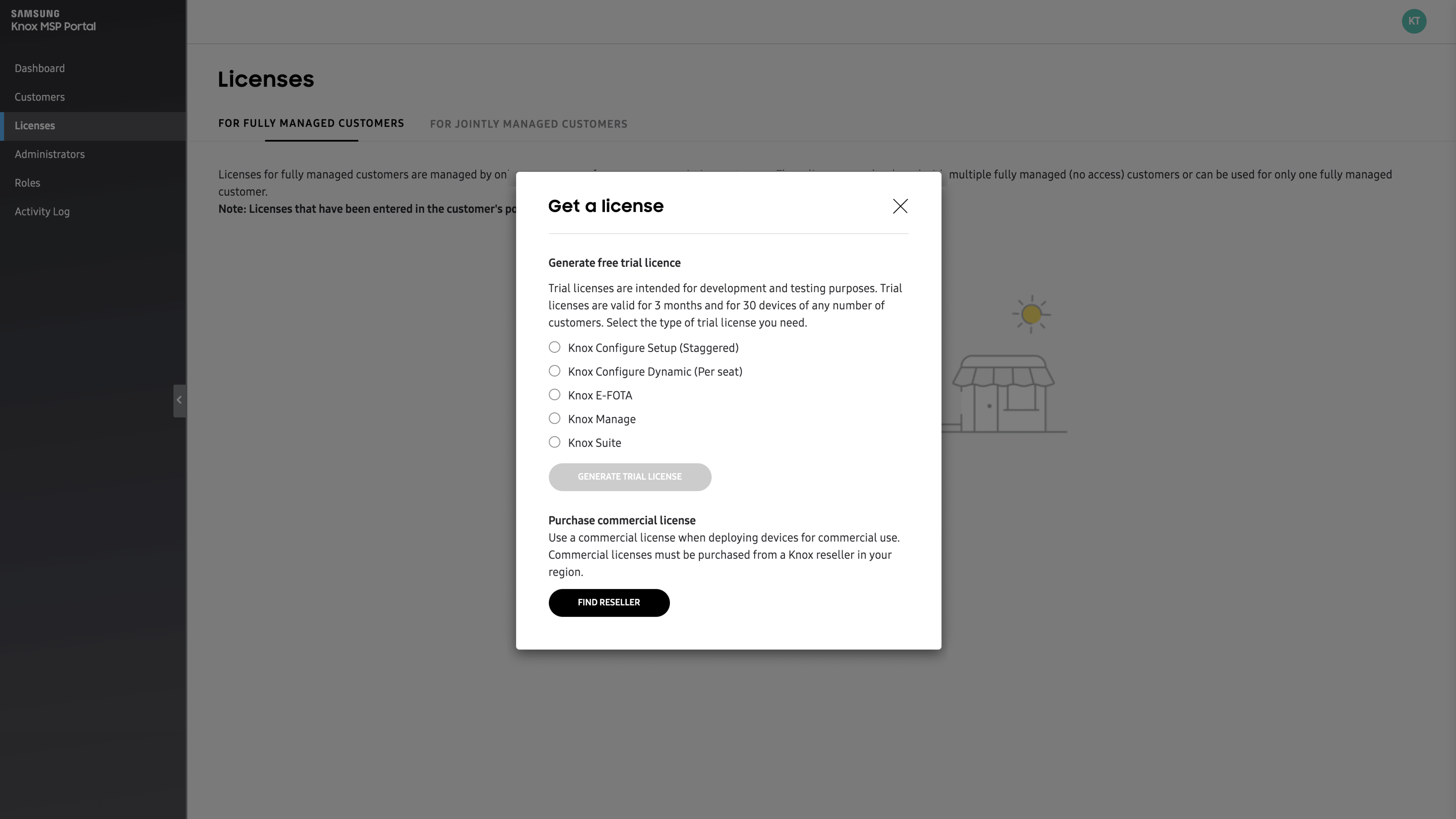1456x819 pixels.
Task: Select For Fully Managed Customers tab
Action: point(311,123)
